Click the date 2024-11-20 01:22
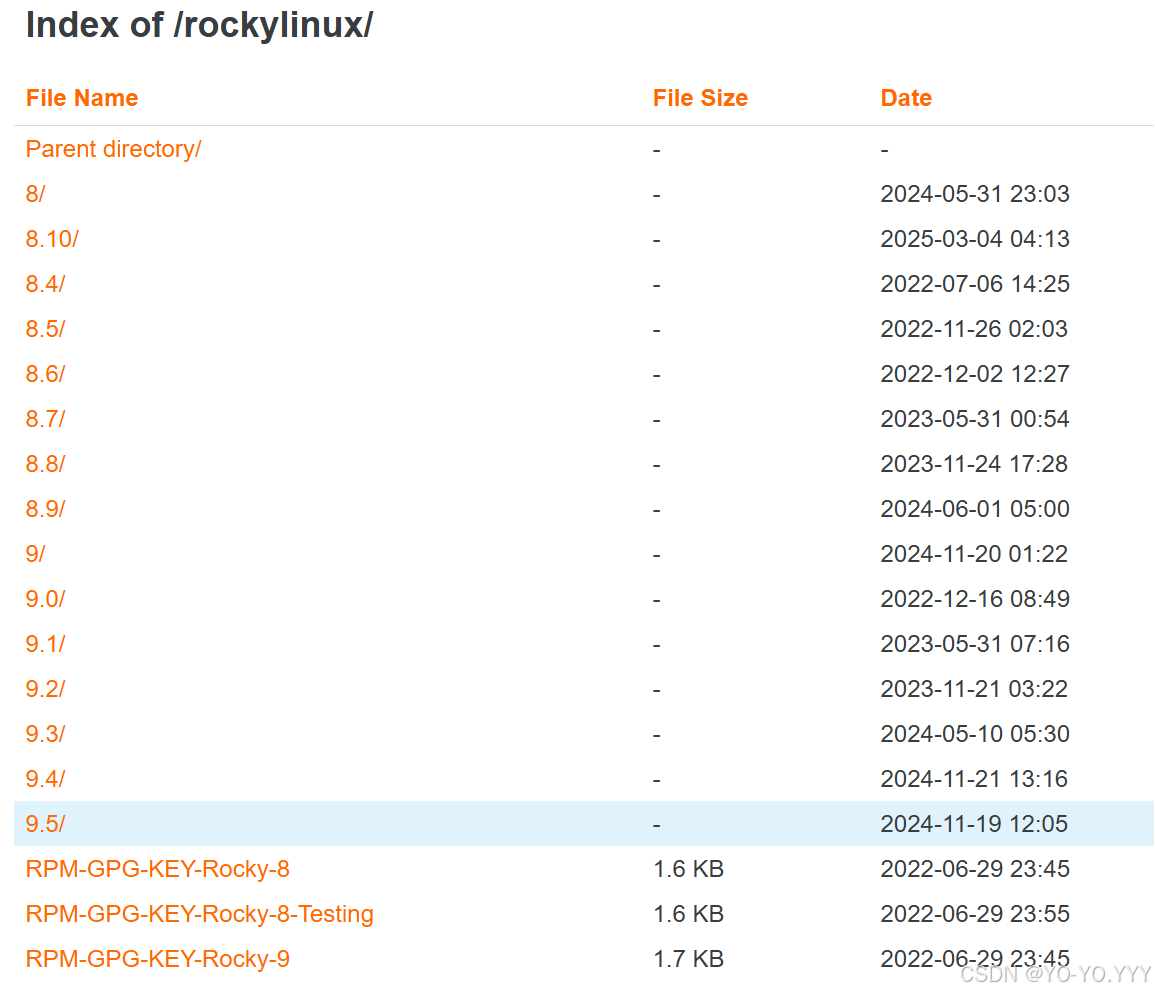The width and height of the screenshot is (1155, 994). 974,553
